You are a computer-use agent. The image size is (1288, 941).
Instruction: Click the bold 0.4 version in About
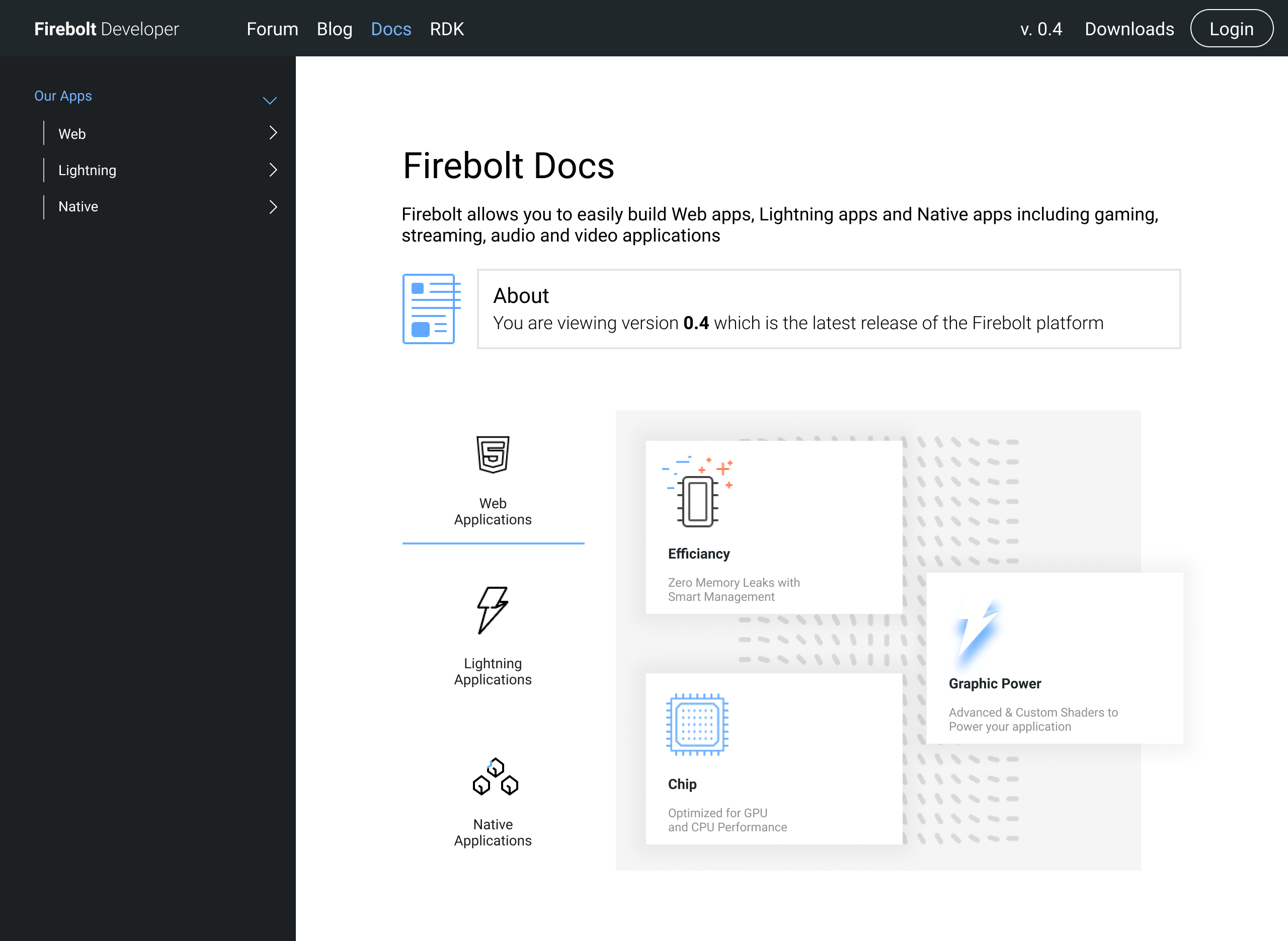(696, 323)
